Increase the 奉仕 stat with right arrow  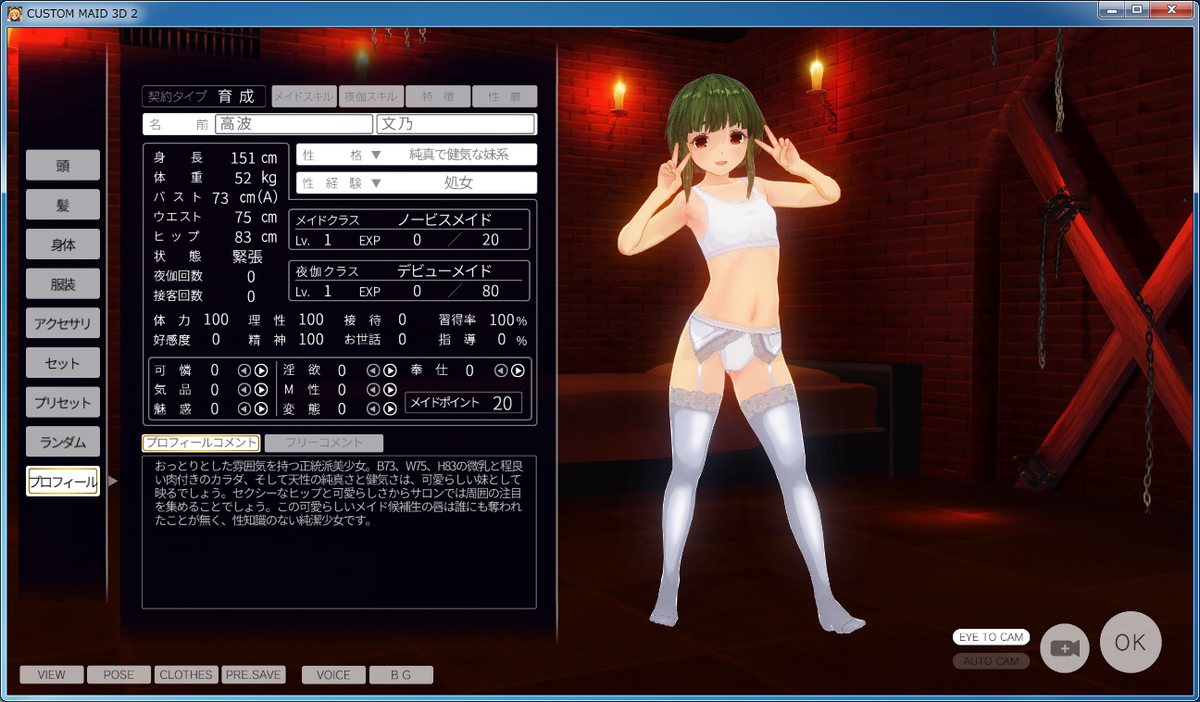[518, 370]
